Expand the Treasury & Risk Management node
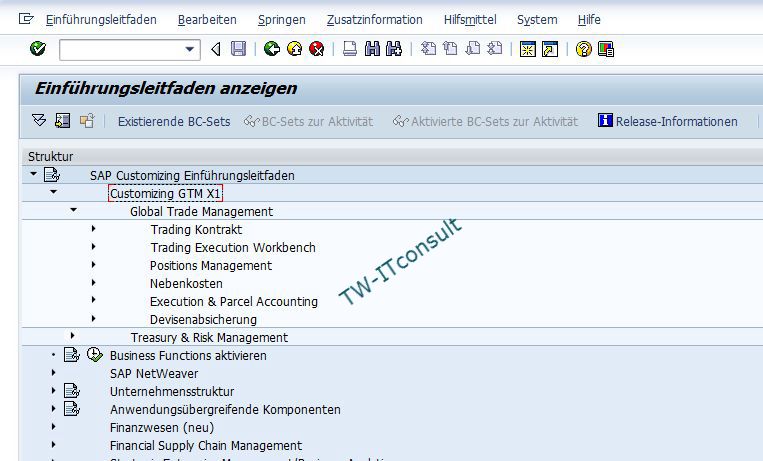 point(73,335)
